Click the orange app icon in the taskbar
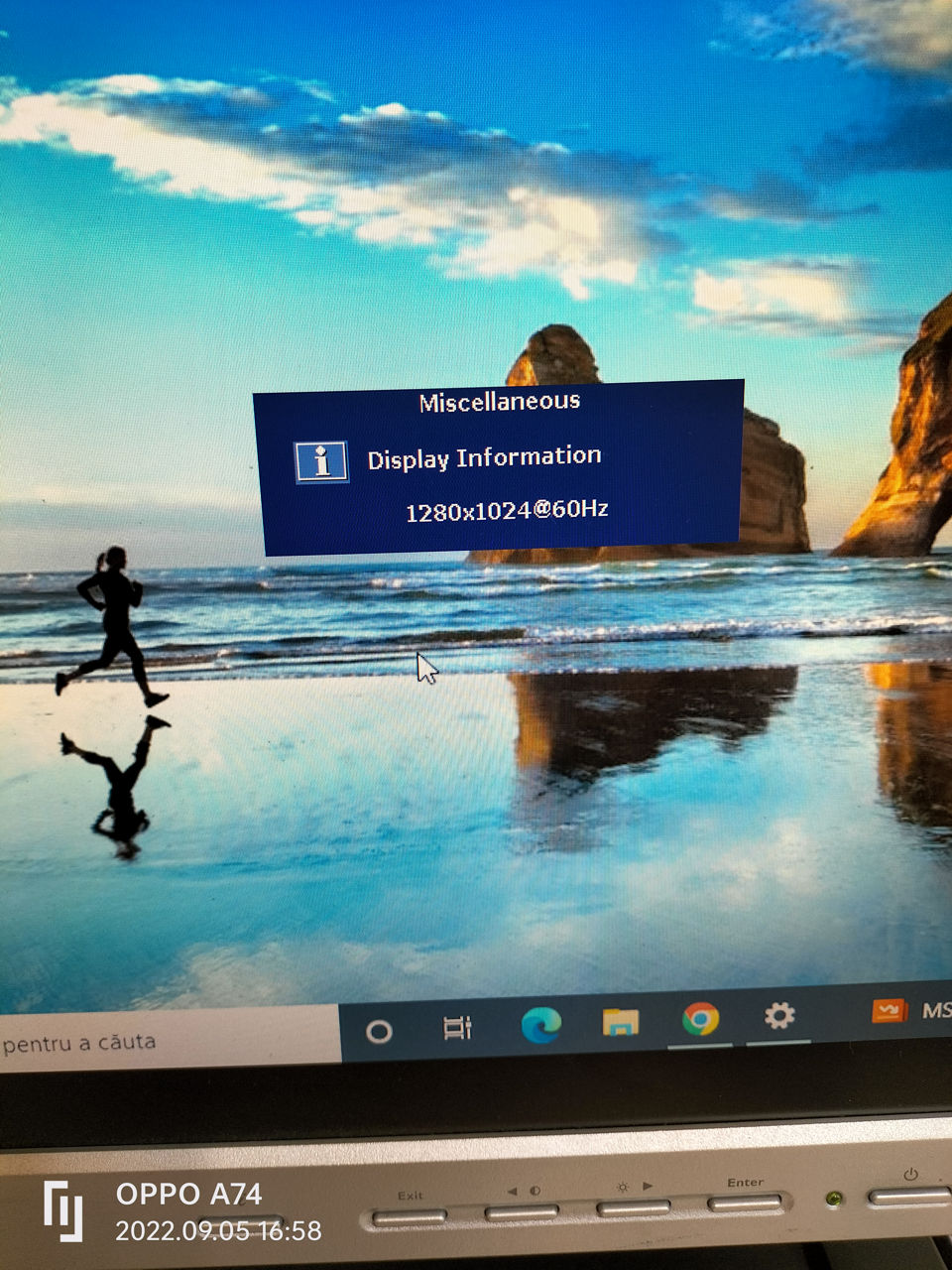Viewport: 952px width, 1270px height. pos(890,1010)
